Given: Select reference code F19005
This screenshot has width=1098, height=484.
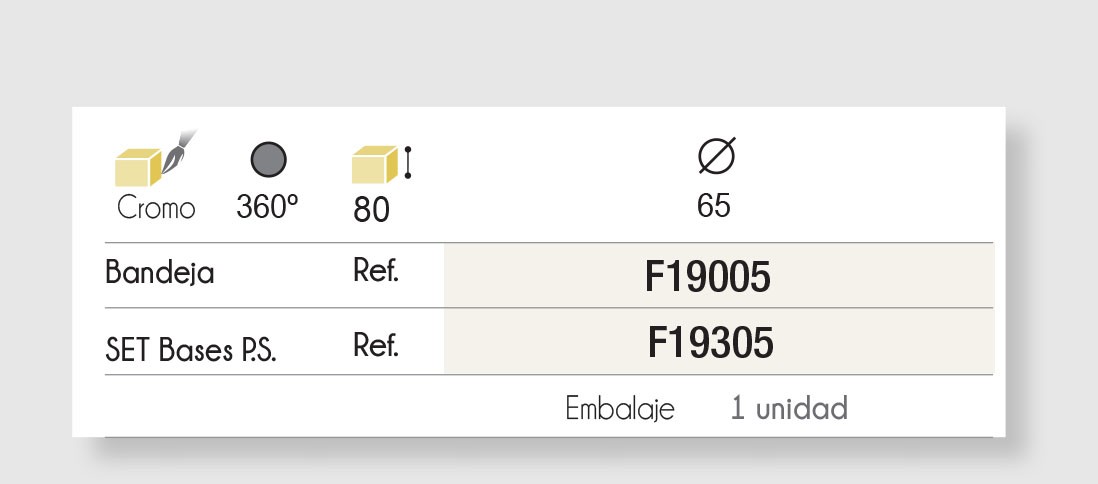Looking at the screenshot, I should tap(707, 277).
